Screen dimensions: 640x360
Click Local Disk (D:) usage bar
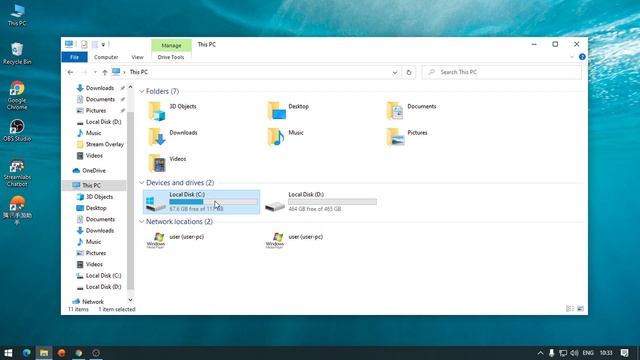tap(332, 202)
